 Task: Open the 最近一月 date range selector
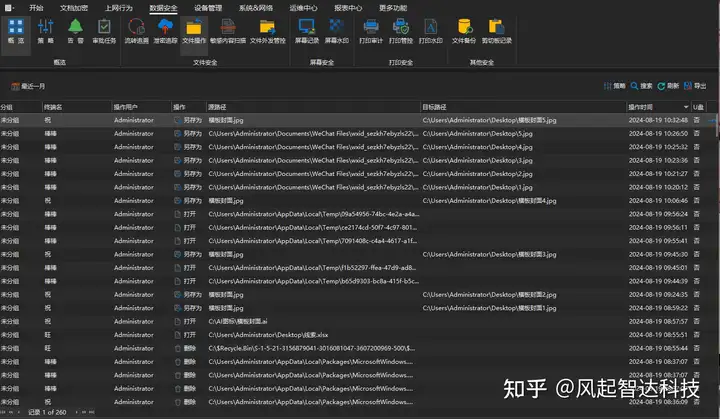pyautogui.click(x=28, y=86)
